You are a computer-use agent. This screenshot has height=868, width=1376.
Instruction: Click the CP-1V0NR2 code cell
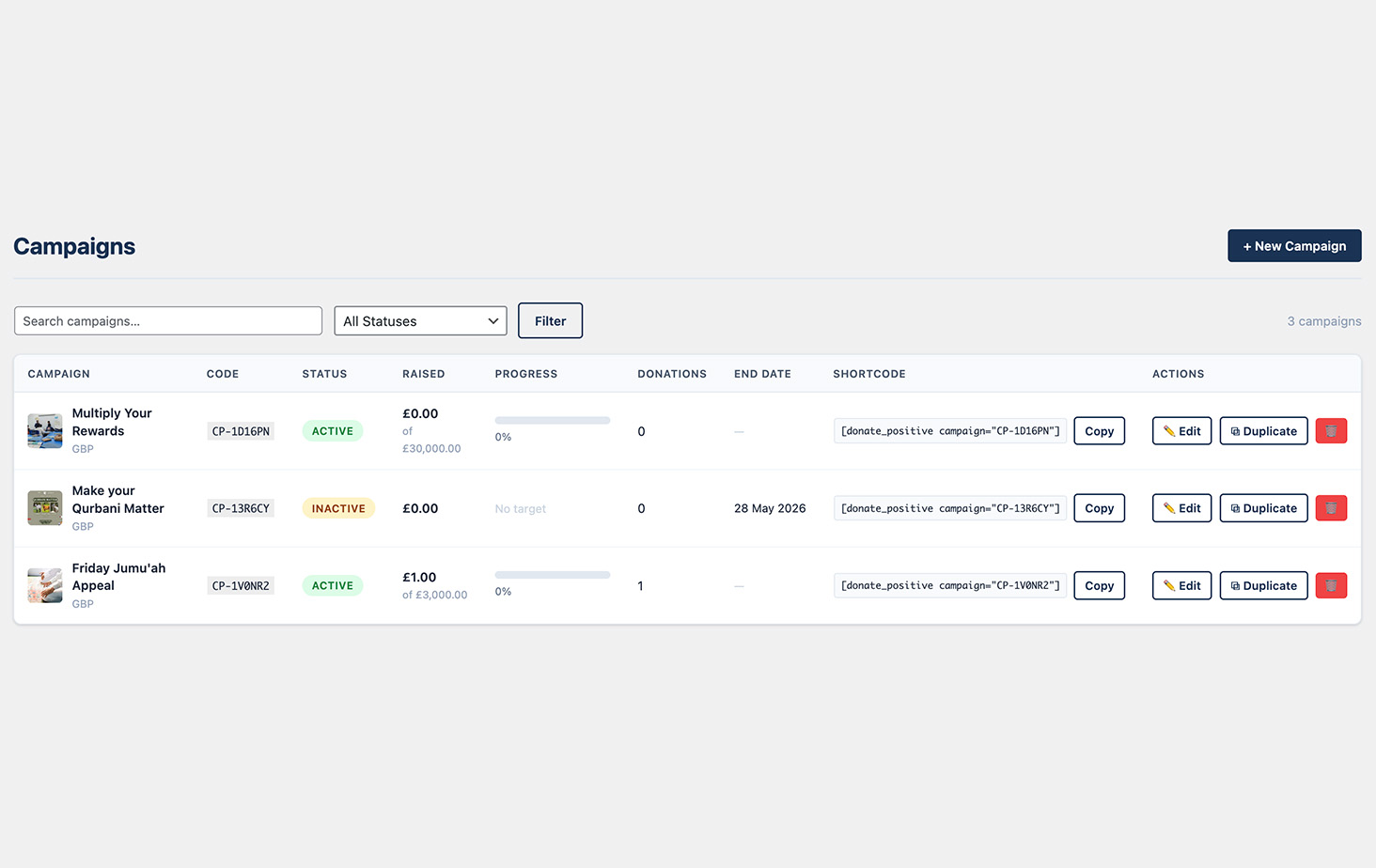(241, 585)
